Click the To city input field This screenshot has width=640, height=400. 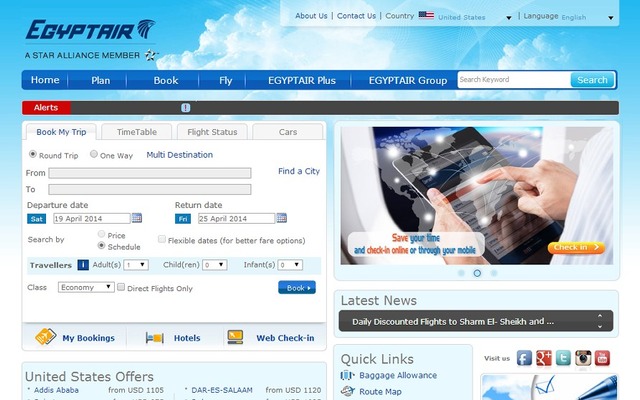click(150, 189)
